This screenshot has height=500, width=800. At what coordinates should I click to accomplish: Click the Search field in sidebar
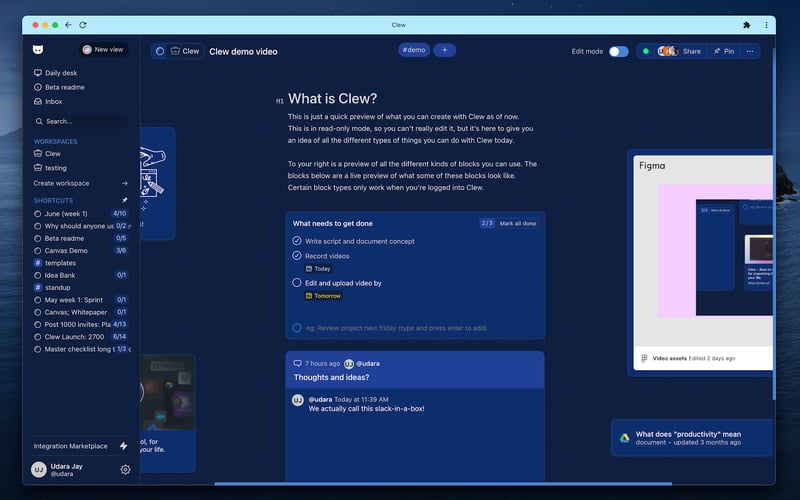[81, 121]
